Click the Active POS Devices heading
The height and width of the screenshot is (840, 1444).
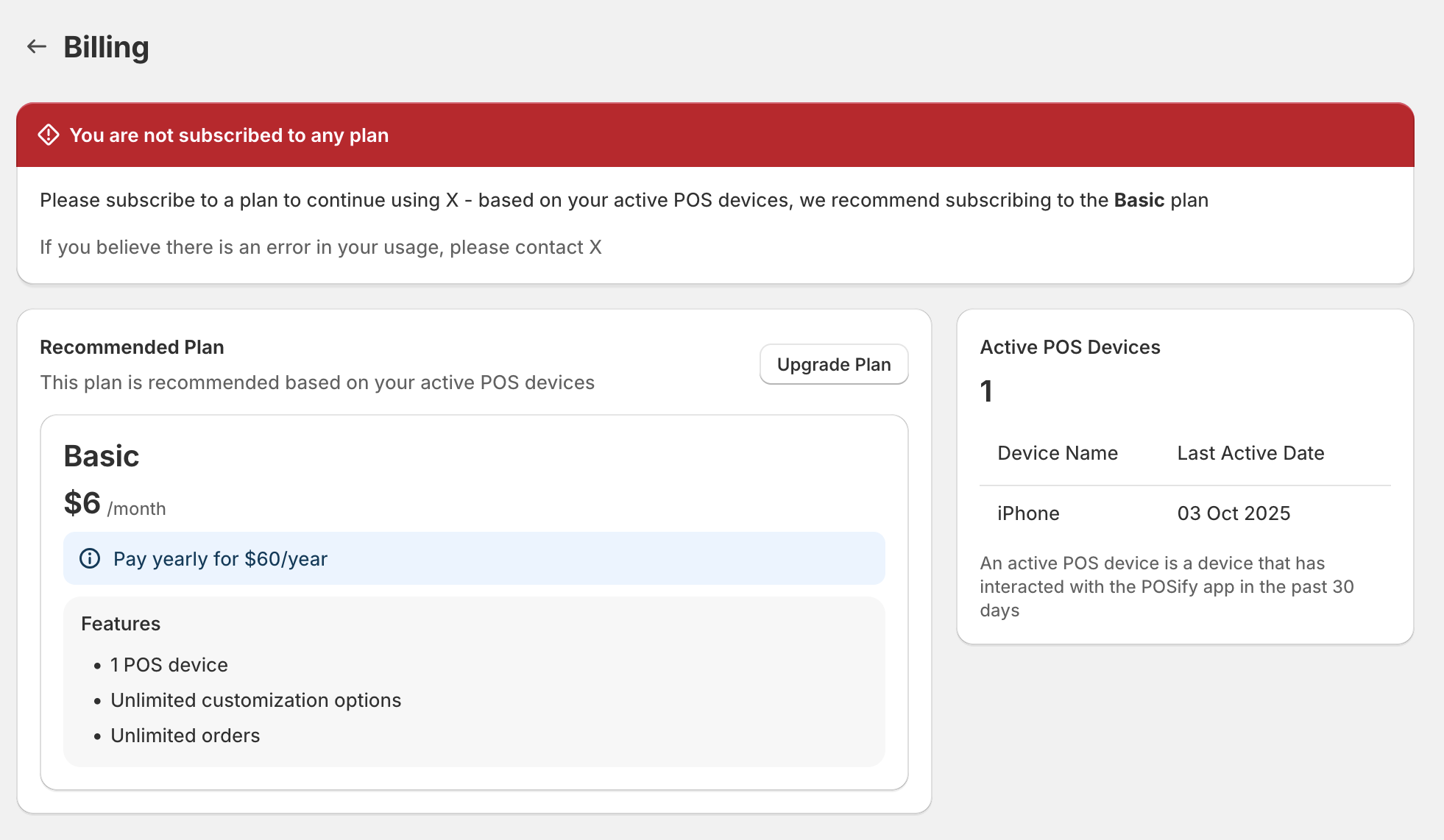[x=1069, y=347]
